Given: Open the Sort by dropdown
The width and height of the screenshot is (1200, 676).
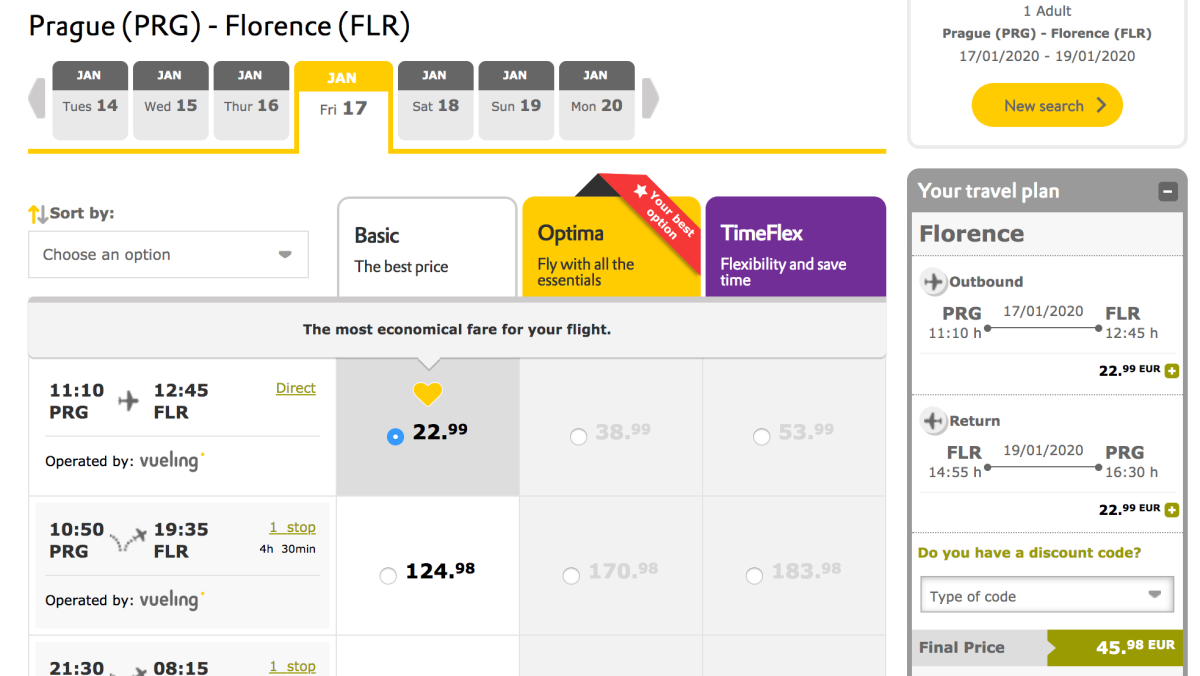Looking at the screenshot, I should pos(168,255).
